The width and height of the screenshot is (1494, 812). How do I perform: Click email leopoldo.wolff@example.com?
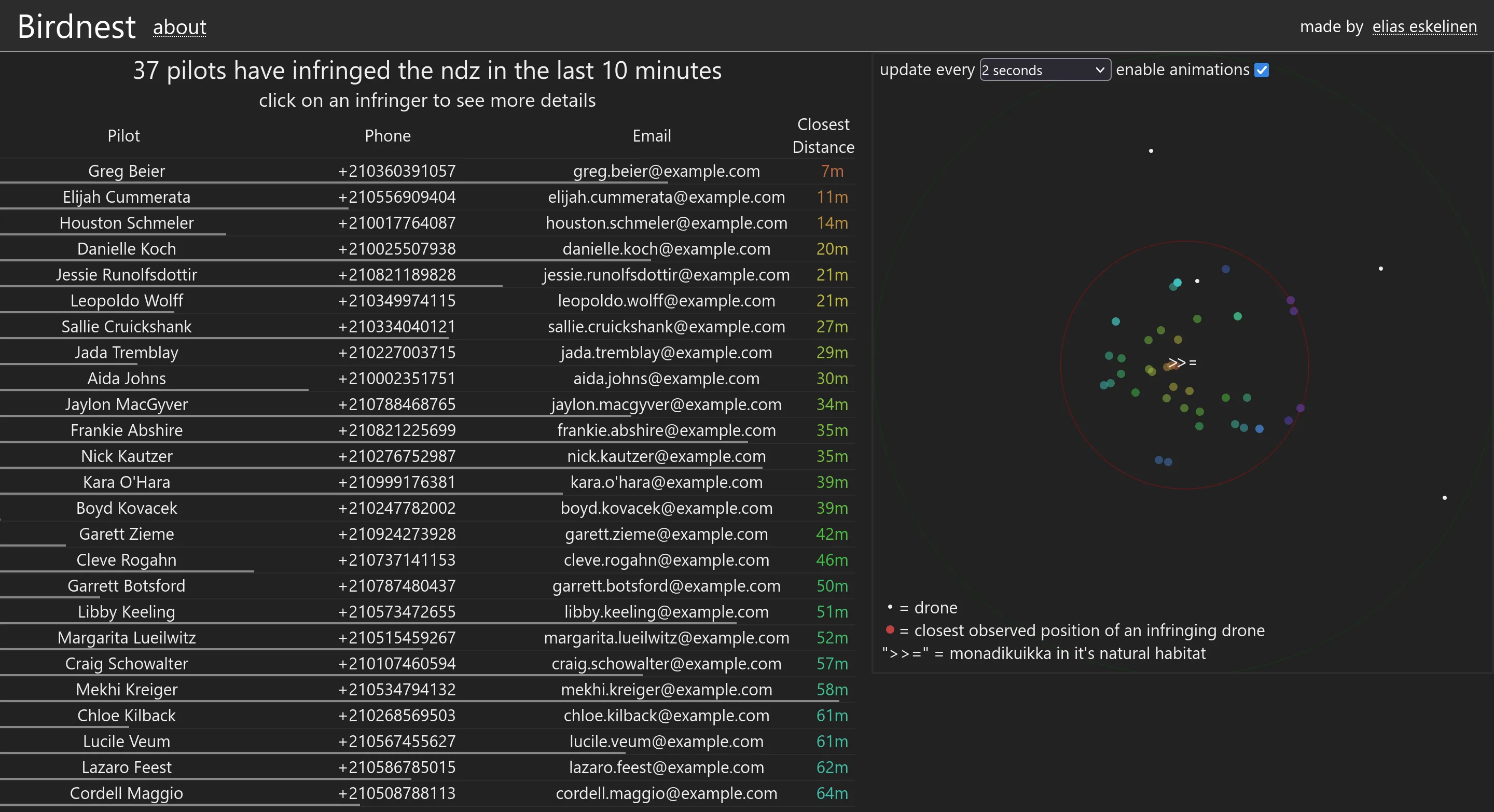(667, 301)
